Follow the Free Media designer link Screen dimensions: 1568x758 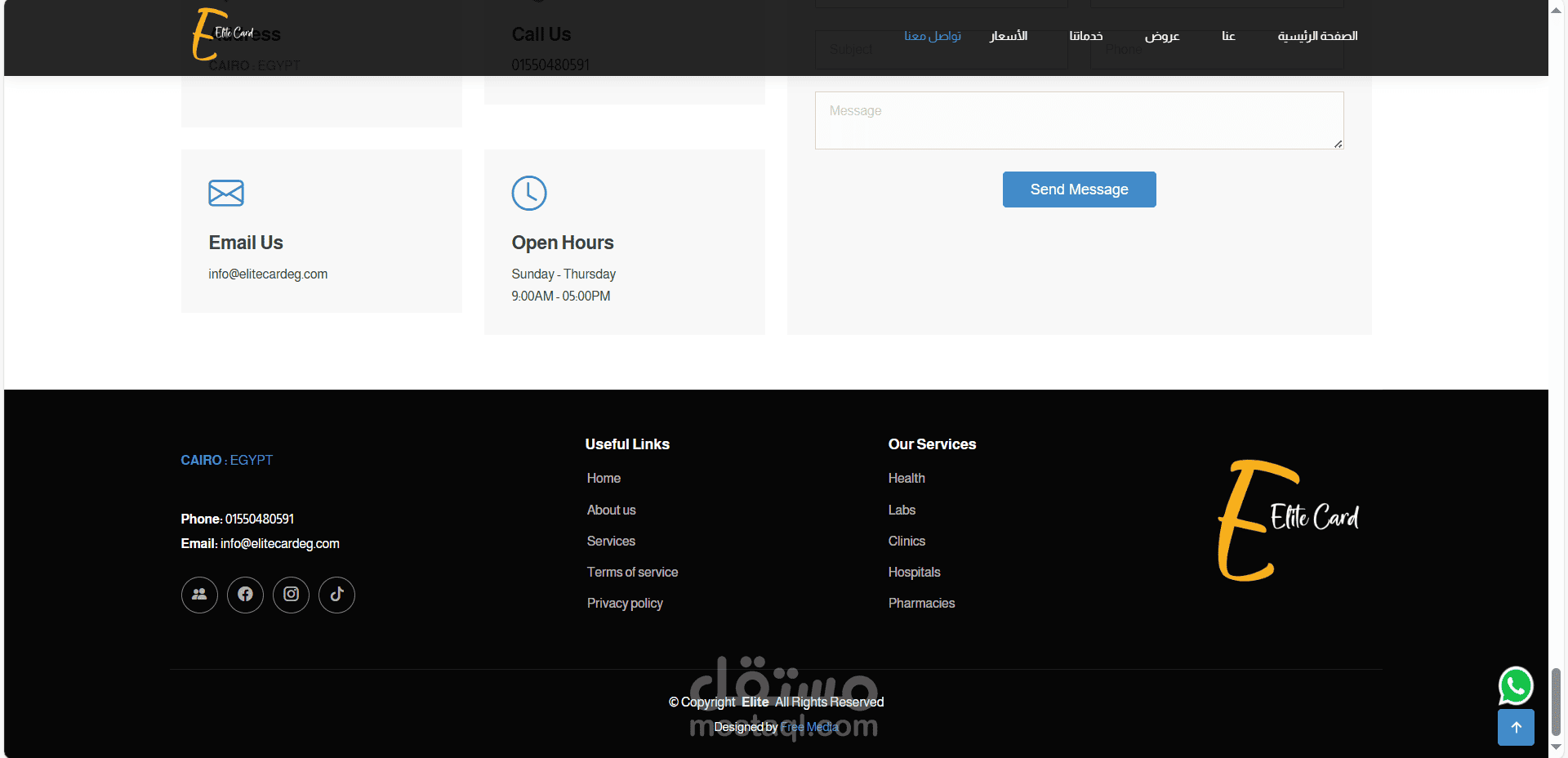809,727
